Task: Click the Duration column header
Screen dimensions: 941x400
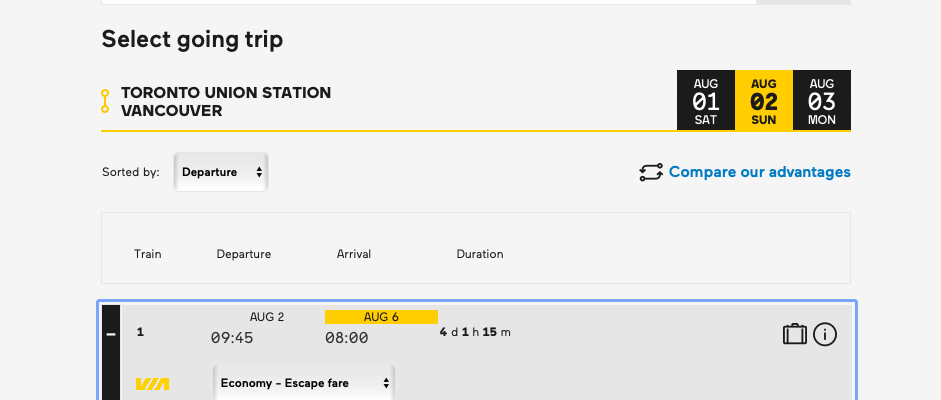Action: coord(480,254)
